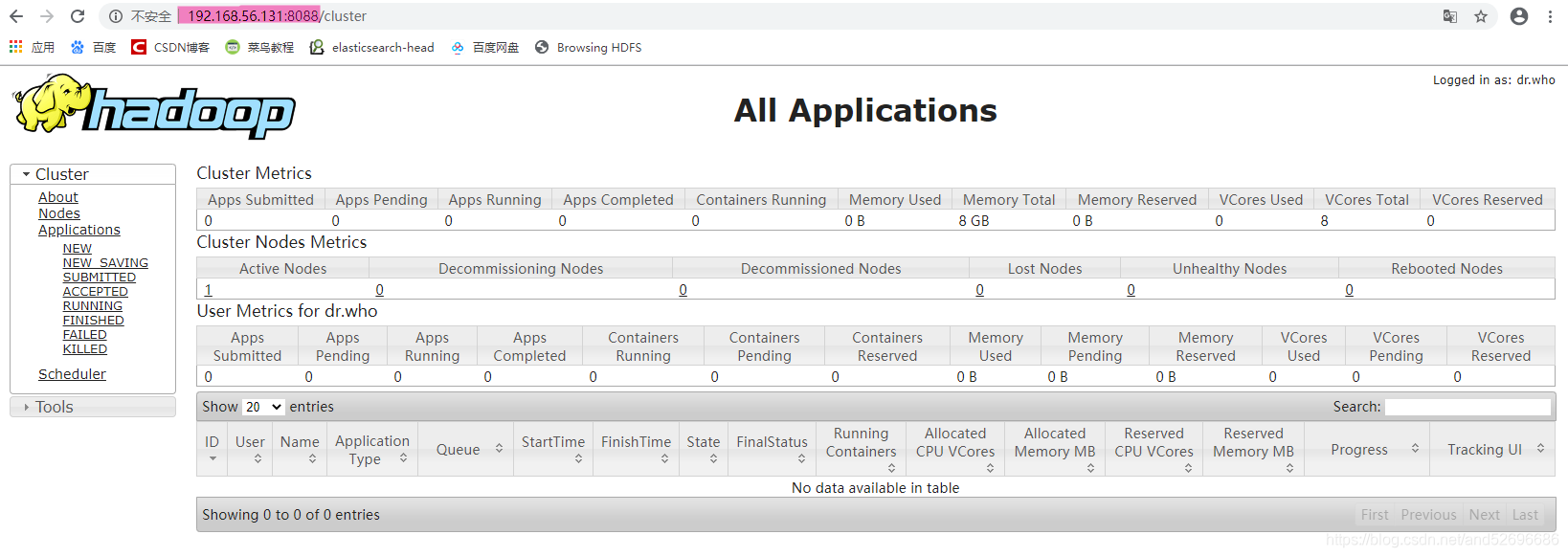
Task: Filter applications by KILLED state
Action: click(85, 349)
